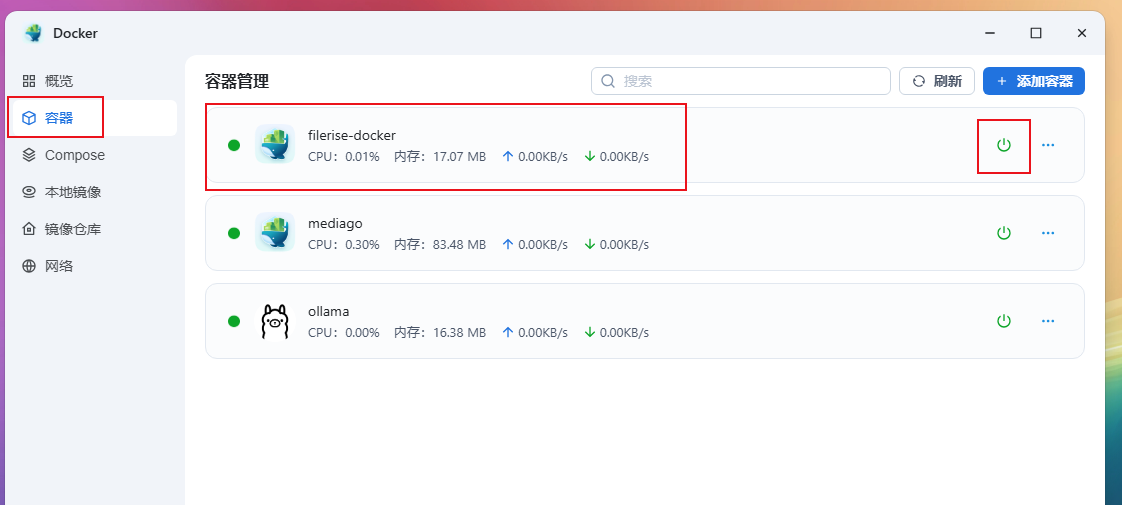Click the 添加容器 add container button

pyautogui.click(x=1034, y=81)
